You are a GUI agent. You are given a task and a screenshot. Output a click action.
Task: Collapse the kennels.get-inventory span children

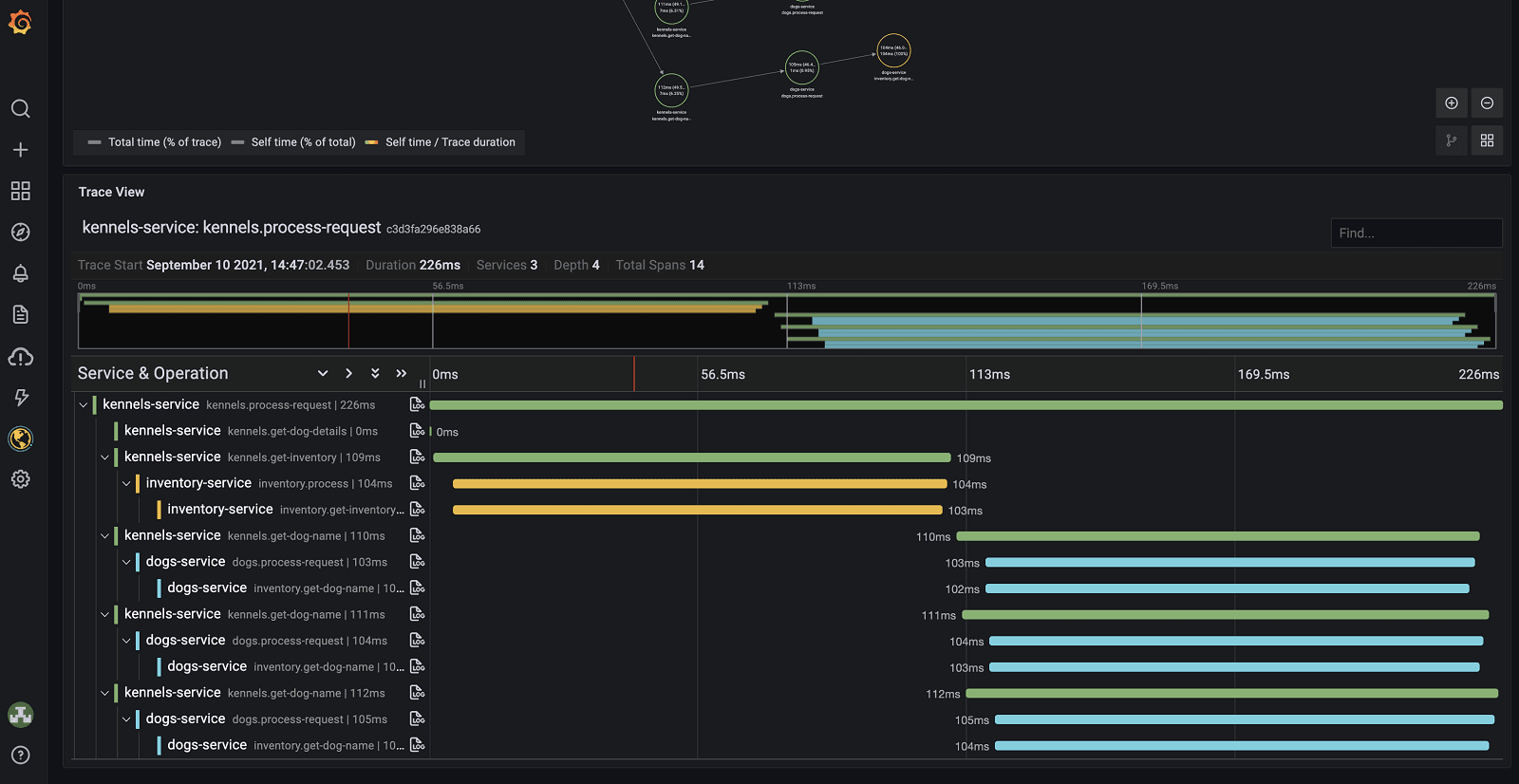(104, 457)
